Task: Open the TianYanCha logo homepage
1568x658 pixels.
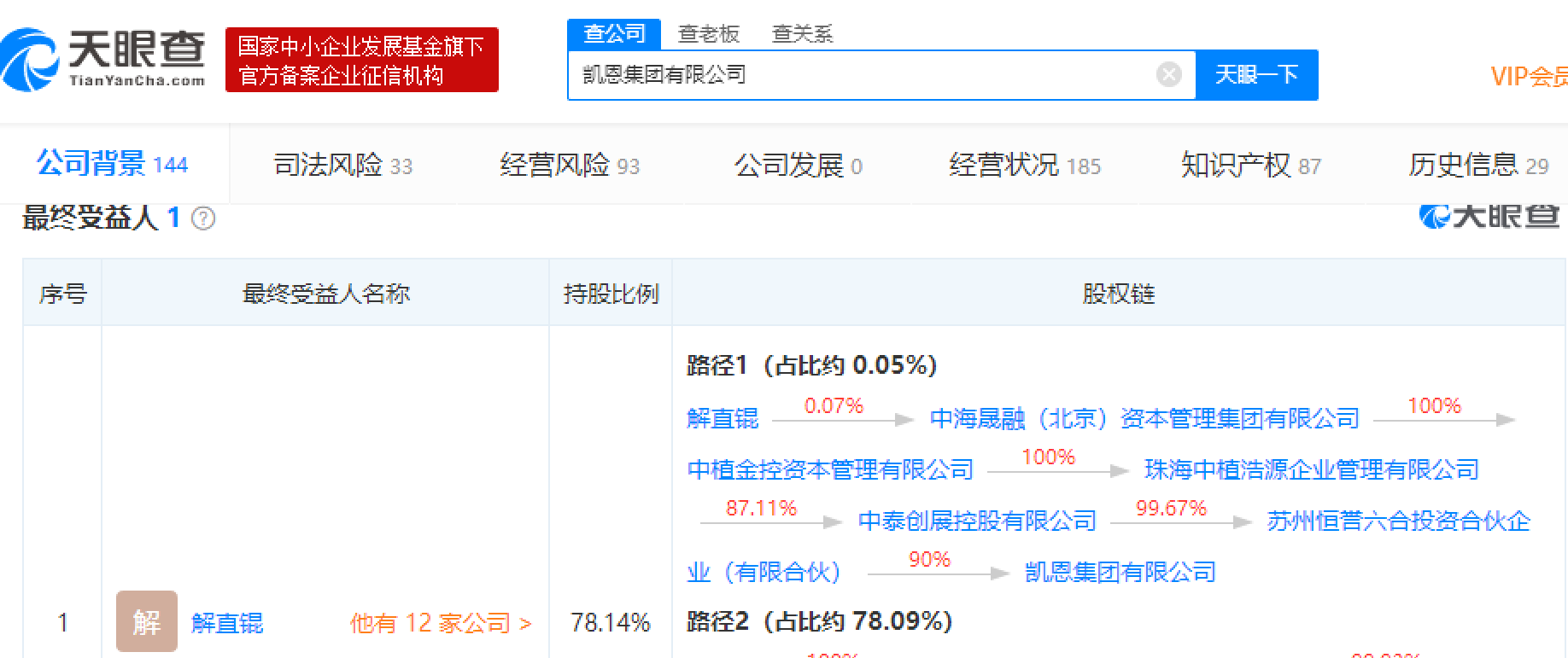Action: click(103, 59)
